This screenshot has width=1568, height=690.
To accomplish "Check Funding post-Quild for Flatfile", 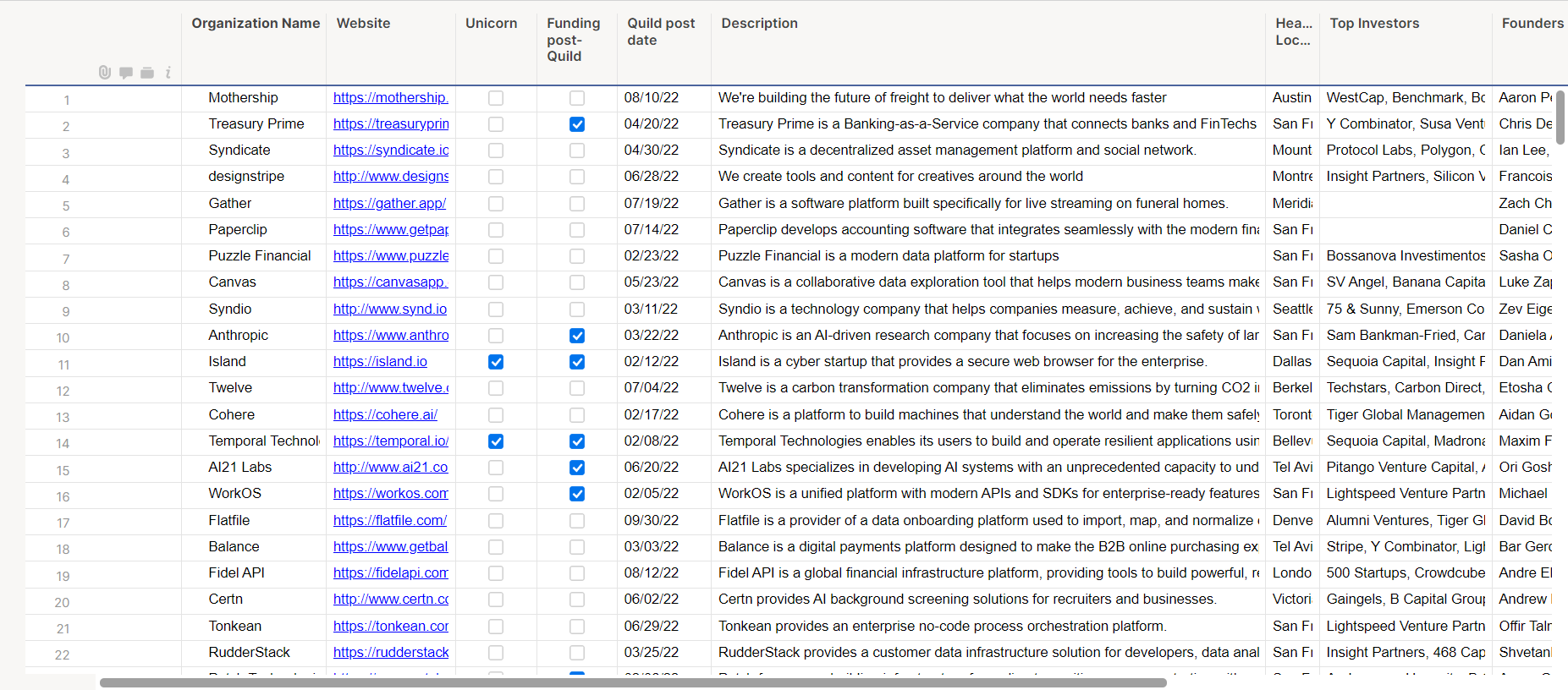I will point(577,521).
